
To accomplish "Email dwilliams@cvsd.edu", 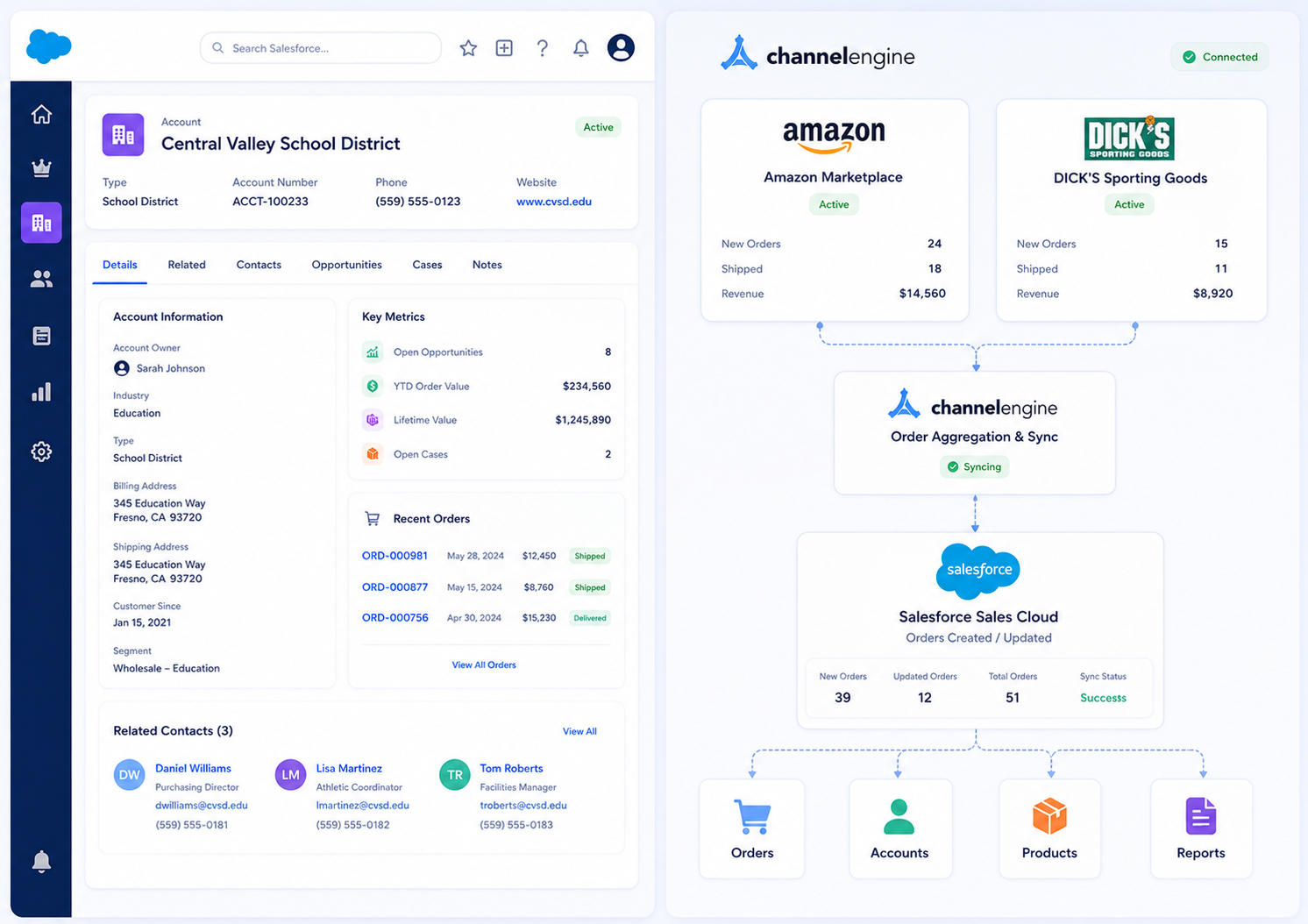I will point(202,805).
